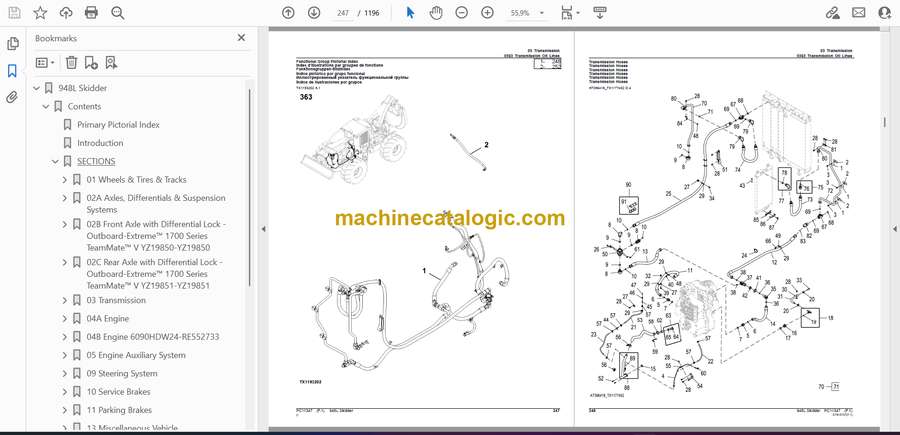Screen dimensions: 900x435
Task: Select the SECTIONS bookmark label
Action: tap(96, 161)
